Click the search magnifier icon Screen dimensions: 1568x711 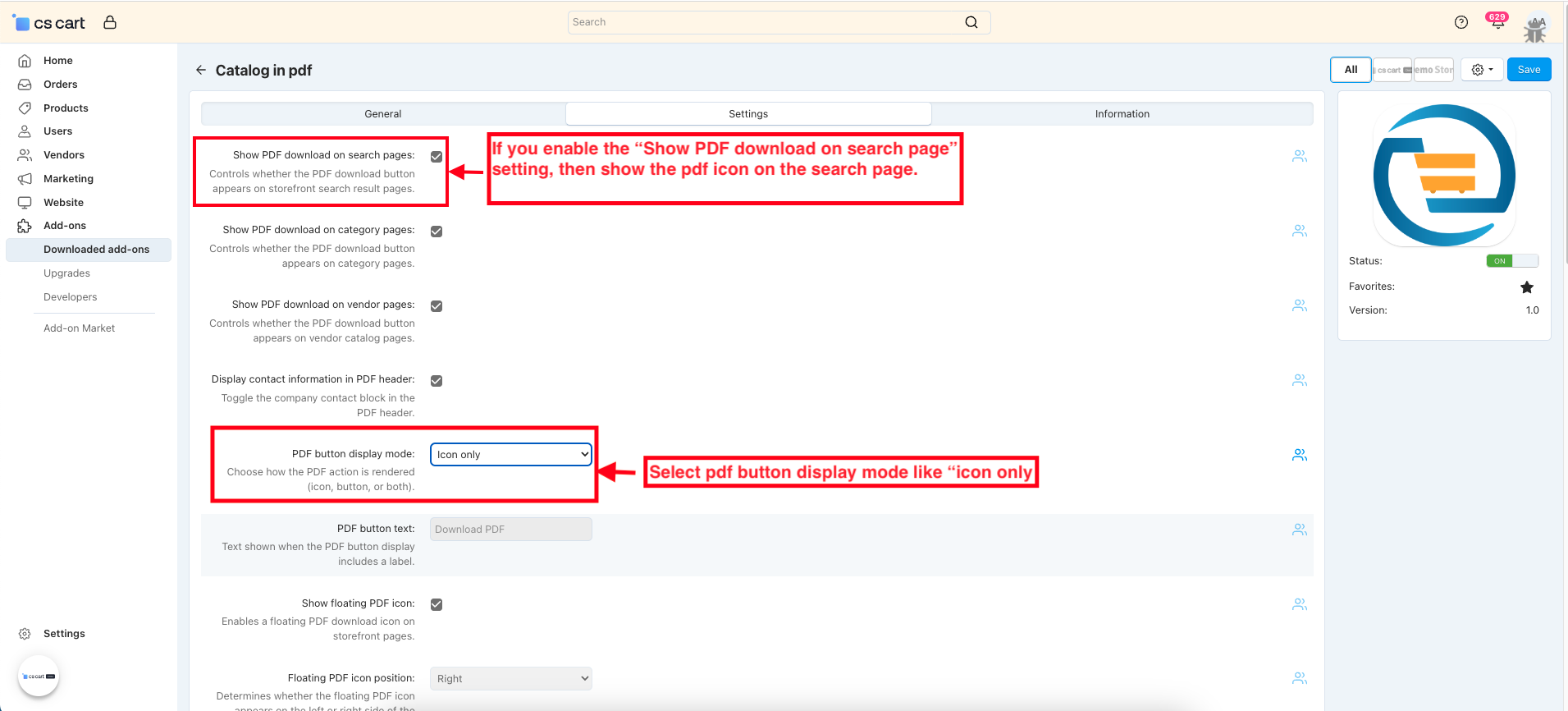971,22
